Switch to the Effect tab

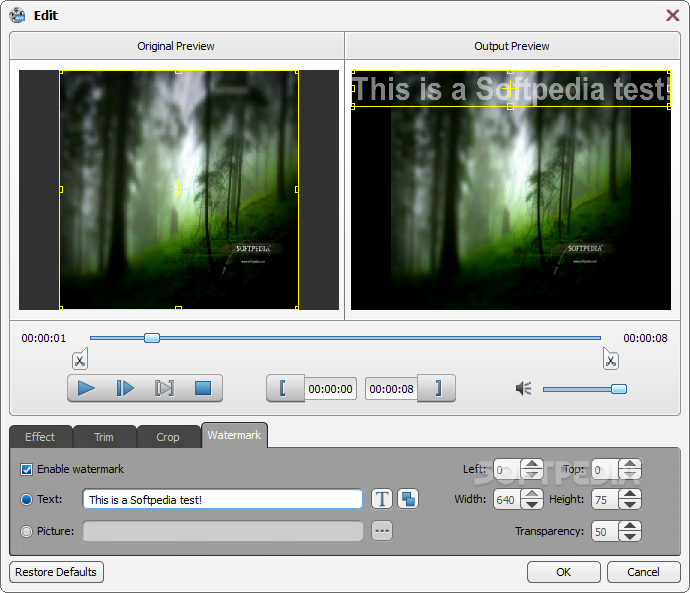[x=40, y=437]
